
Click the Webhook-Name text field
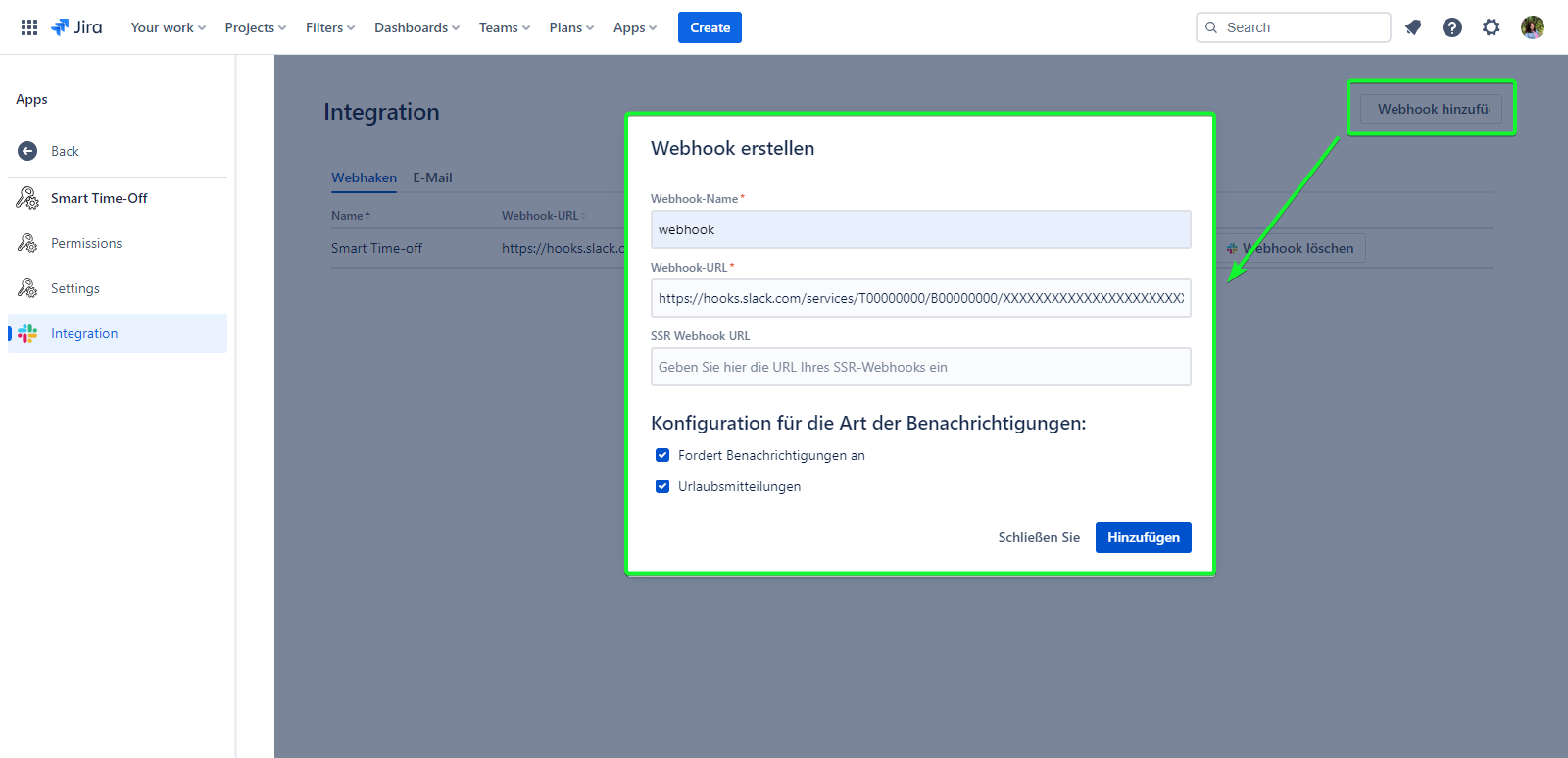click(920, 229)
